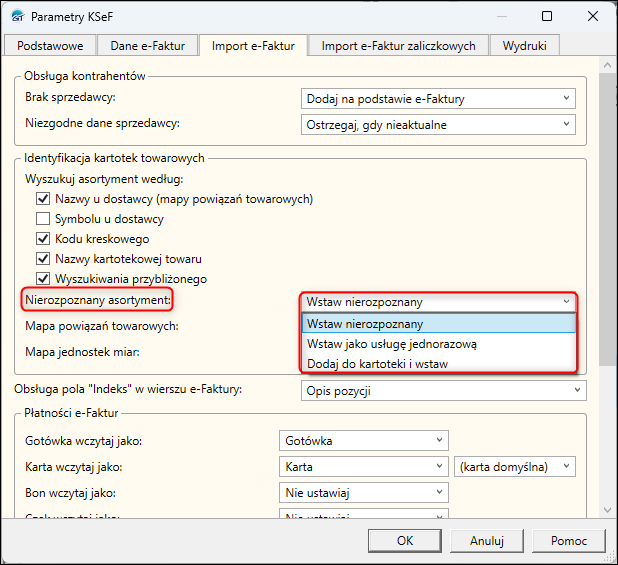Toggle Wyszukiwania przybliżonego checkbox
This screenshot has height=565, width=618.
coord(43,278)
